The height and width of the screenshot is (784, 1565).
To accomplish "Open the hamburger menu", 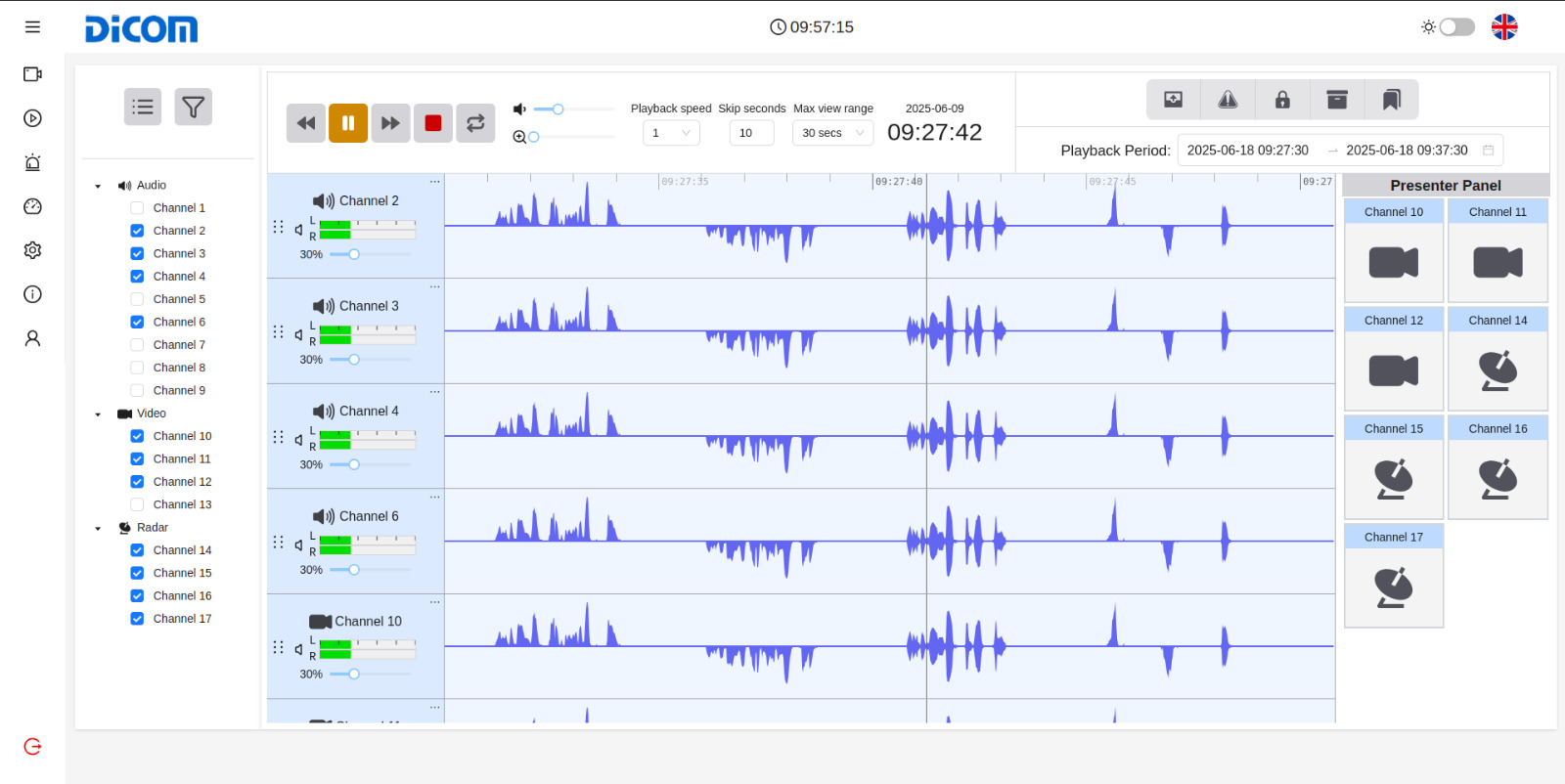I will [32, 27].
